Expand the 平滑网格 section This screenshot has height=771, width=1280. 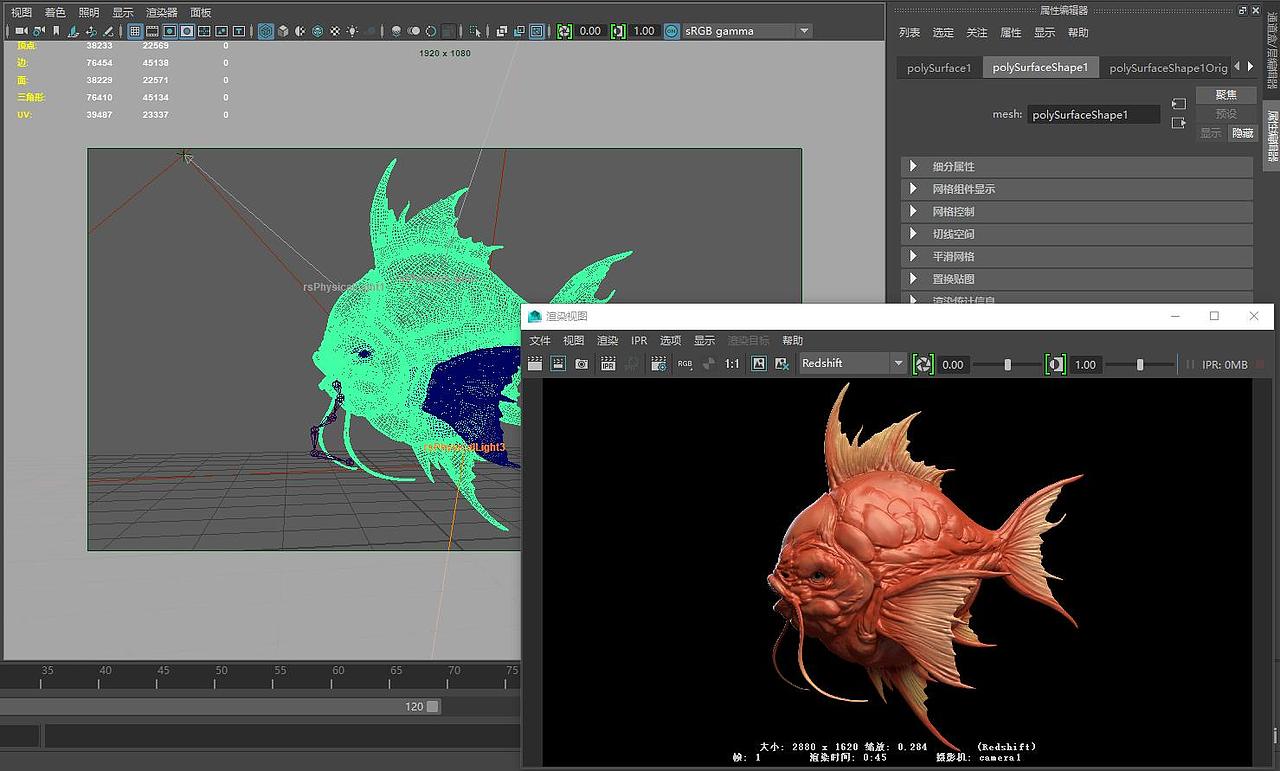coord(953,257)
